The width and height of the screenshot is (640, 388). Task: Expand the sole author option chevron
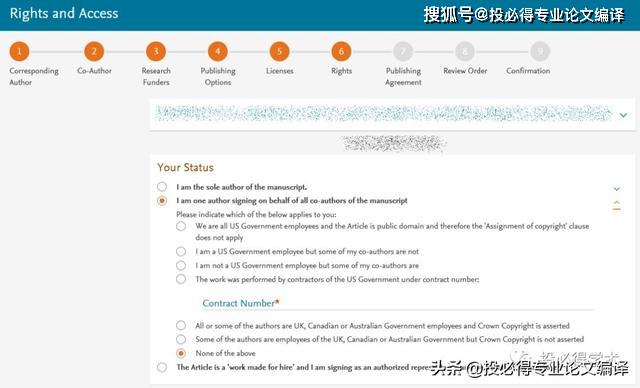pyautogui.click(x=617, y=188)
